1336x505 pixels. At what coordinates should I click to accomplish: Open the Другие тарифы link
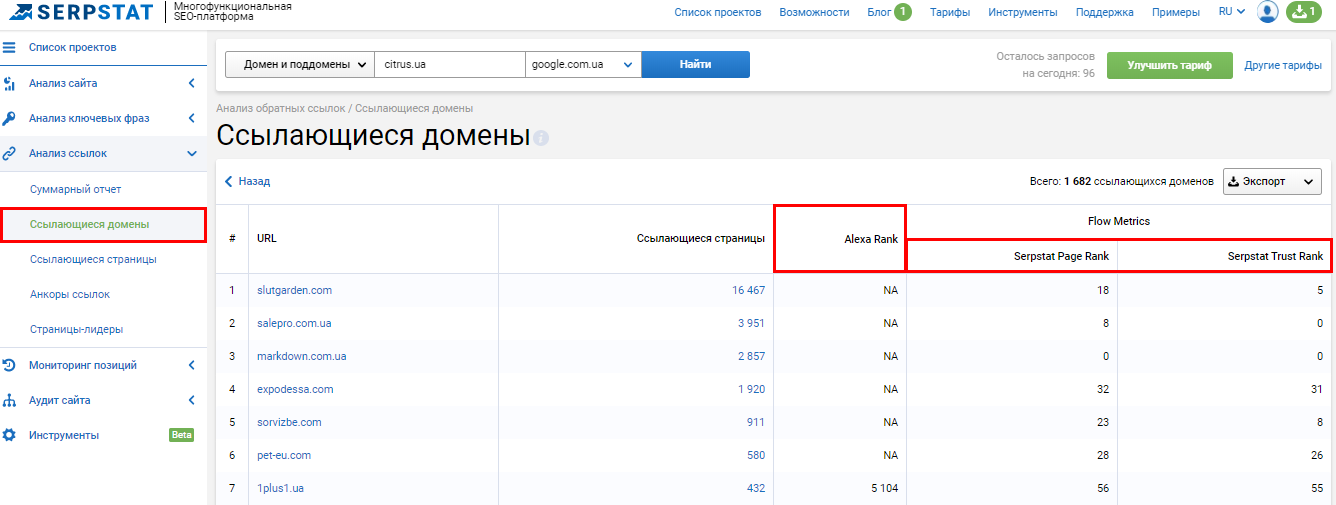1283,65
